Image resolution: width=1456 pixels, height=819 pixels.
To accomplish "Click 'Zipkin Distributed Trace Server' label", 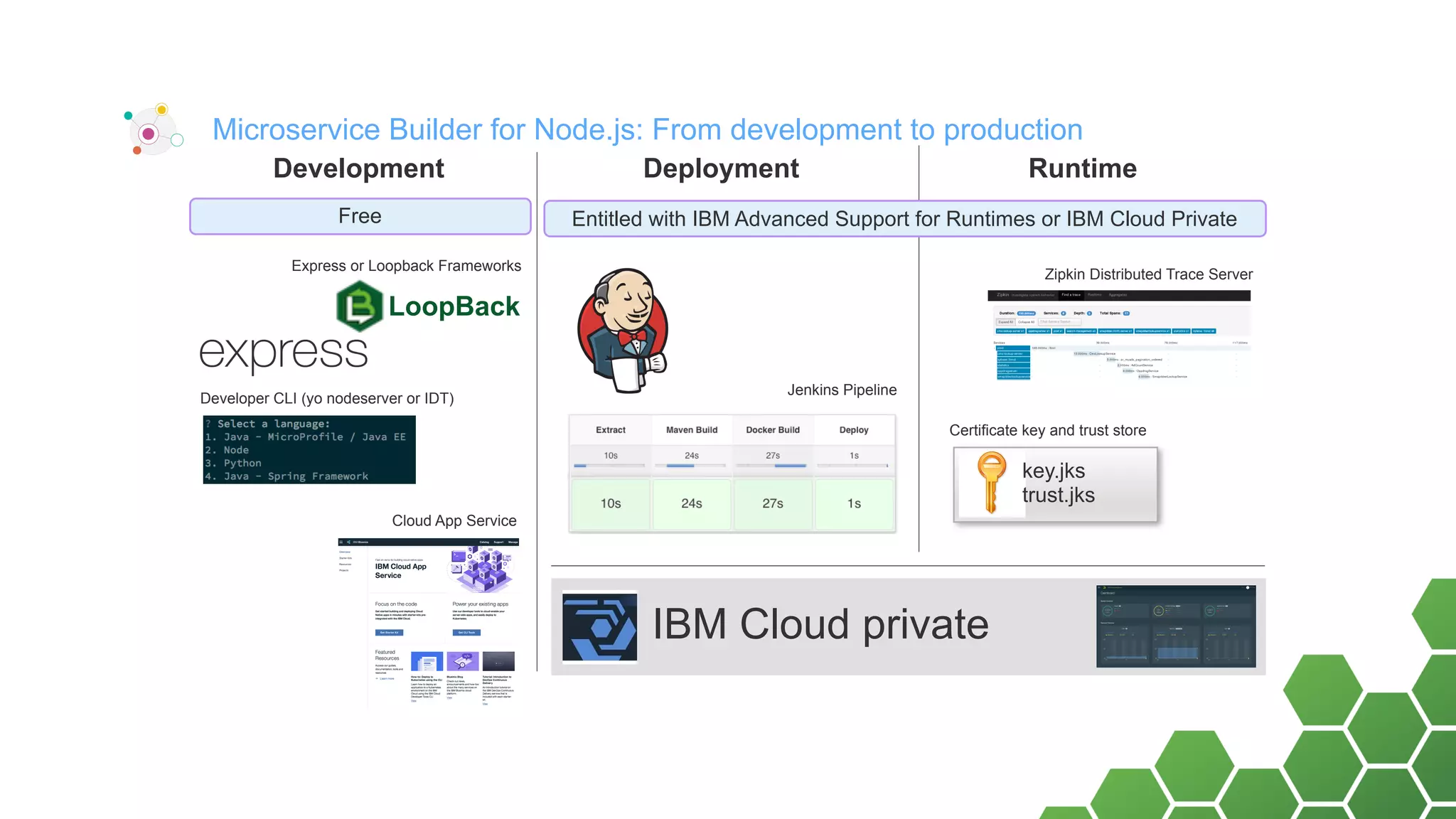I will (x=1148, y=274).
